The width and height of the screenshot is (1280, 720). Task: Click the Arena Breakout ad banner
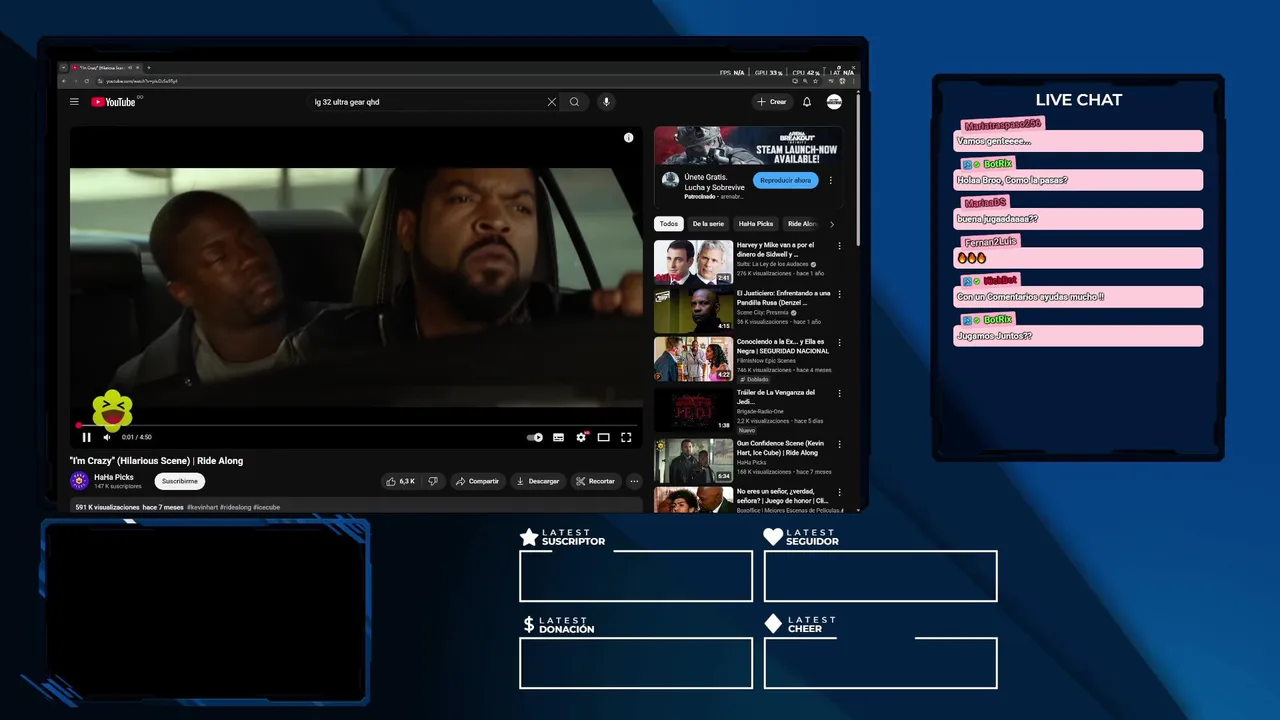(747, 146)
